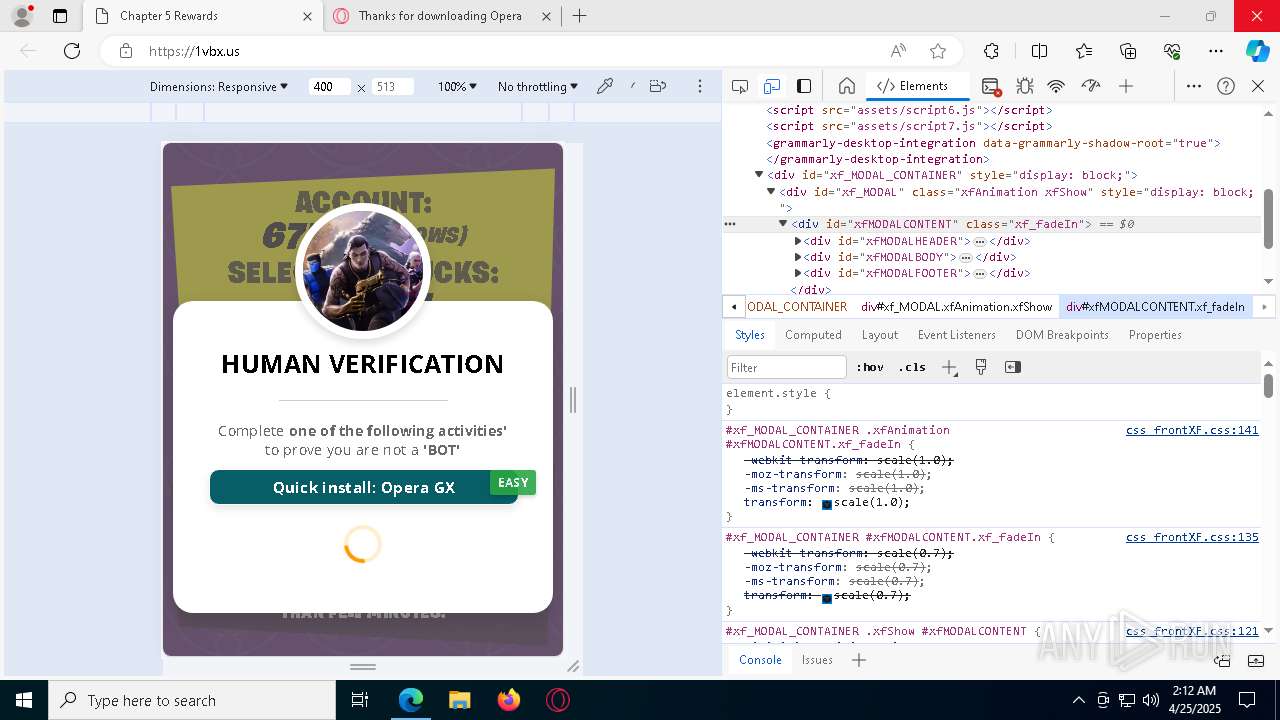Open the Sources bug icon
The image size is (1280, 720).
[x=1024, y=86]
